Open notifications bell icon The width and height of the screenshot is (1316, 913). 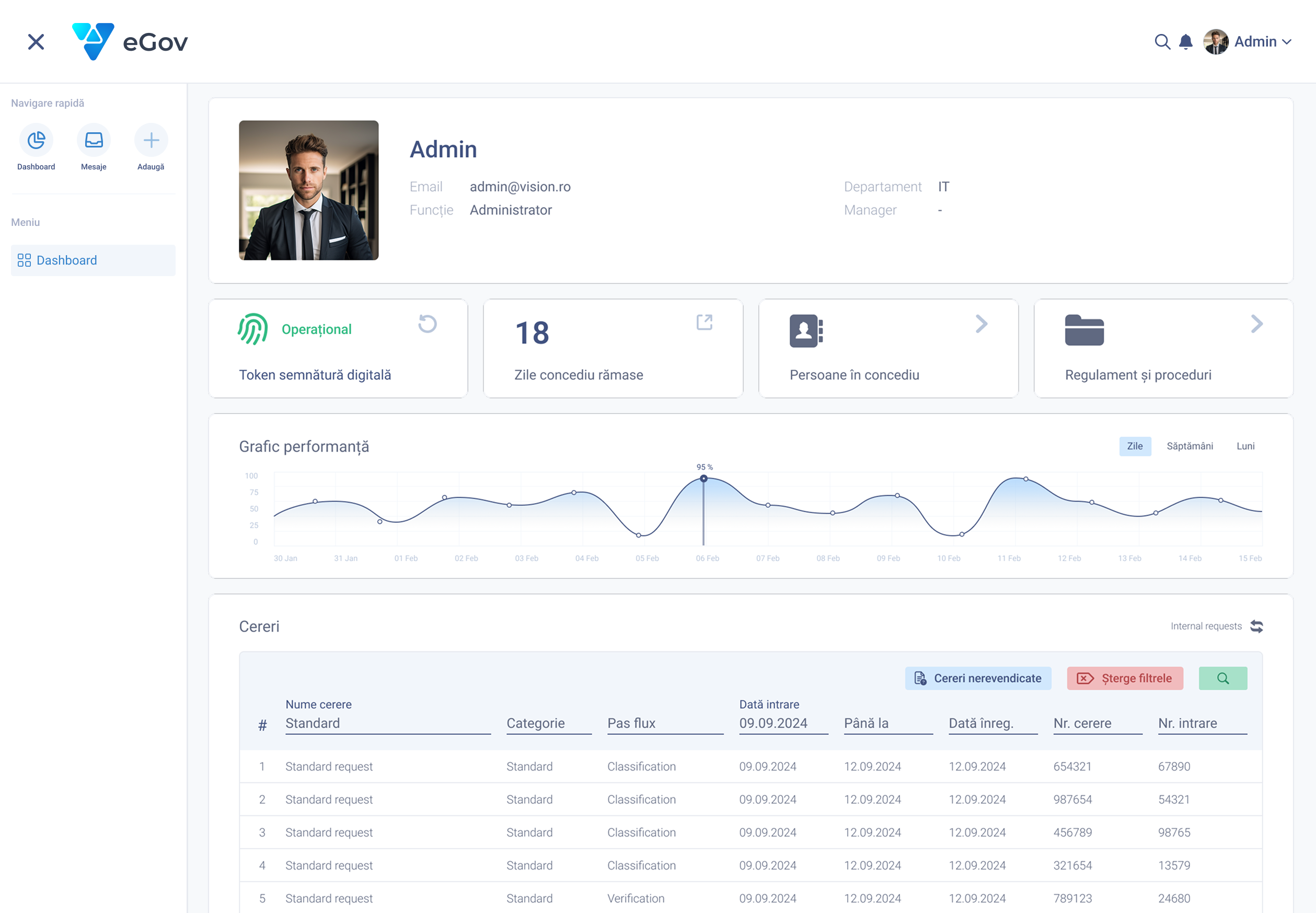[1186, 42]
